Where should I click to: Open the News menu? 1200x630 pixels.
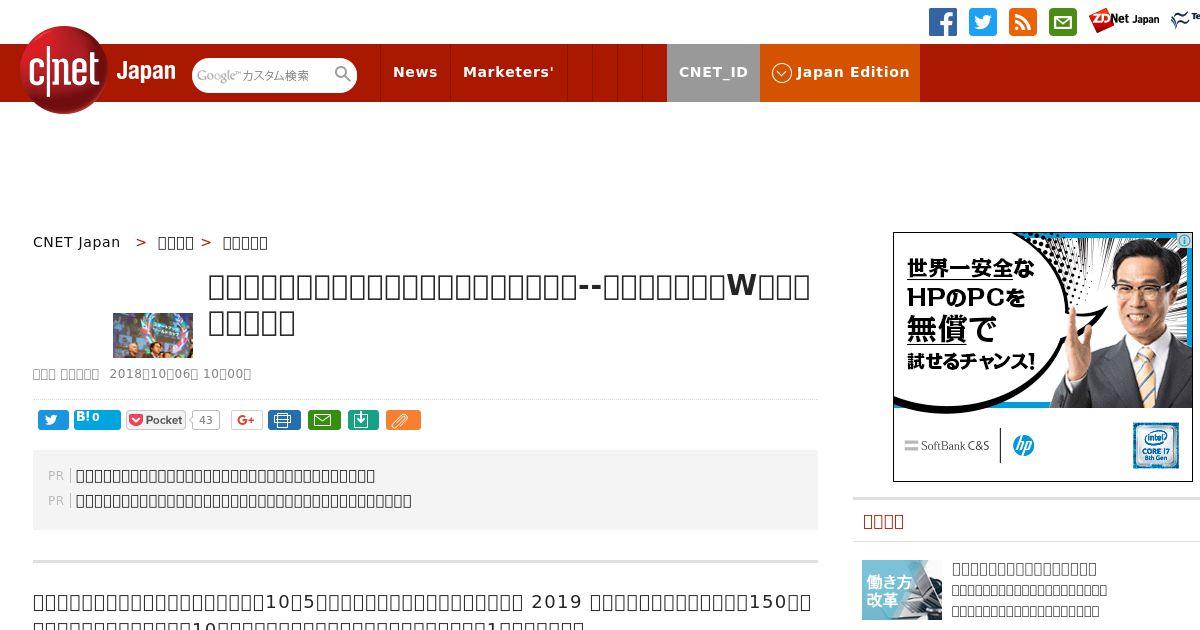pyautogui.click(x=415, y=72)
